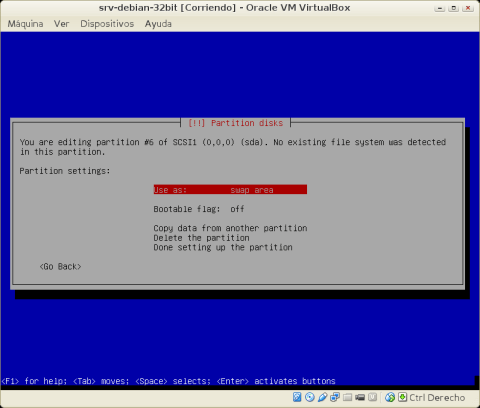Click the shared folders status icon
The image size is (480, 408).
(x=347, y=397)
